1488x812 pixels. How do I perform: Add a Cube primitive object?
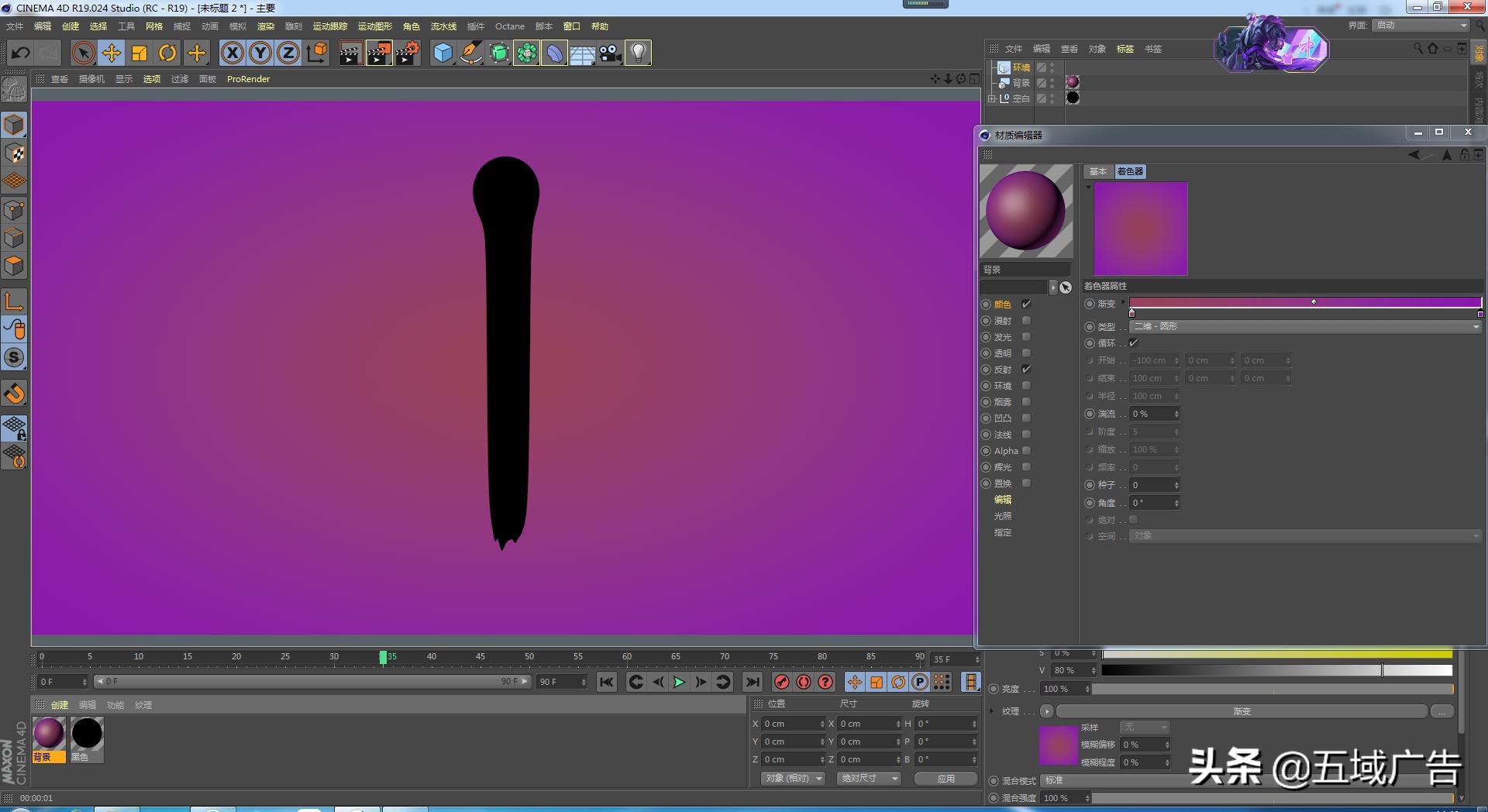443,53
